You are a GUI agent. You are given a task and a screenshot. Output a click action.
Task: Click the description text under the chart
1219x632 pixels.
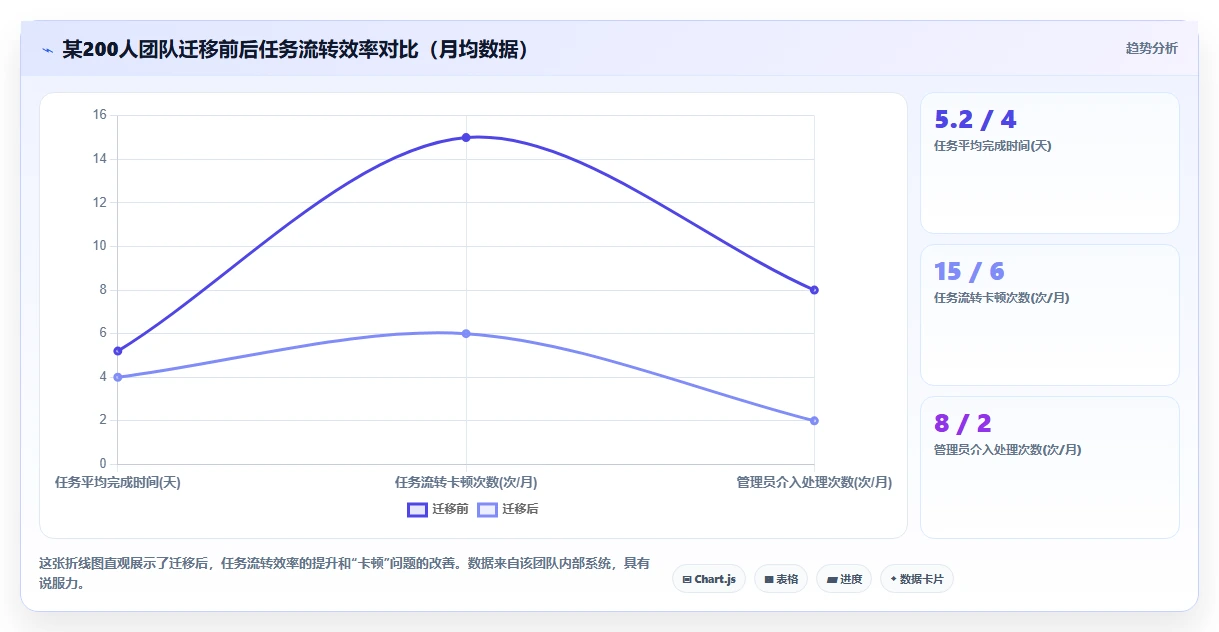click(x=344, y=574)
